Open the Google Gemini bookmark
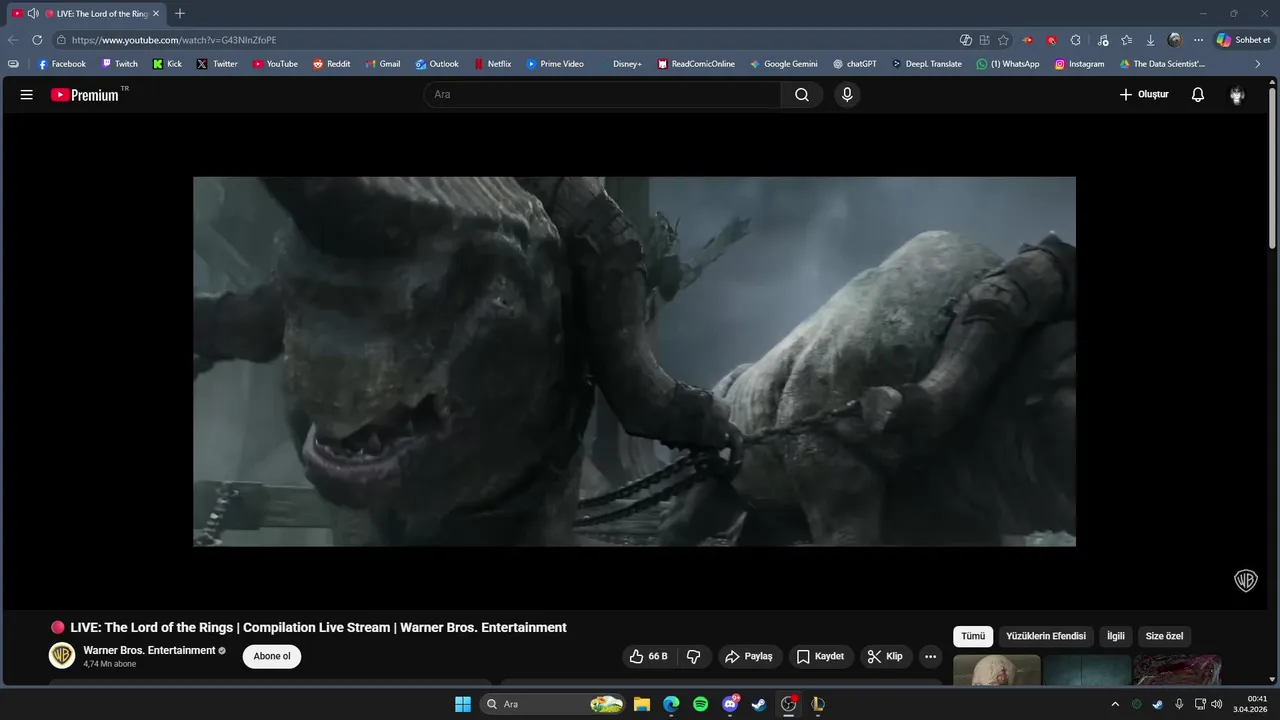The width and height of the screenshot is (1280, 720). pos(783,64)
